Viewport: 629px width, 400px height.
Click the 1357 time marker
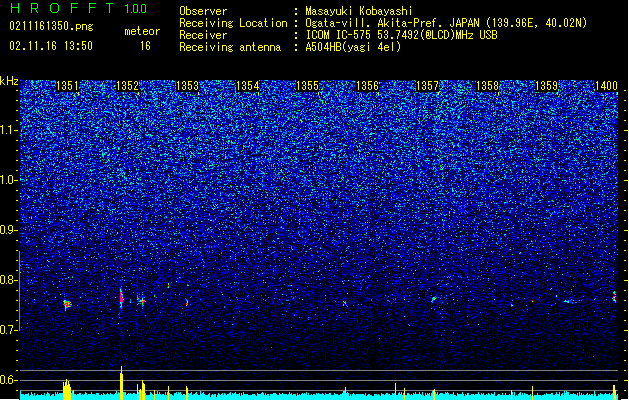pyautogui.click(x=428, y=86)
